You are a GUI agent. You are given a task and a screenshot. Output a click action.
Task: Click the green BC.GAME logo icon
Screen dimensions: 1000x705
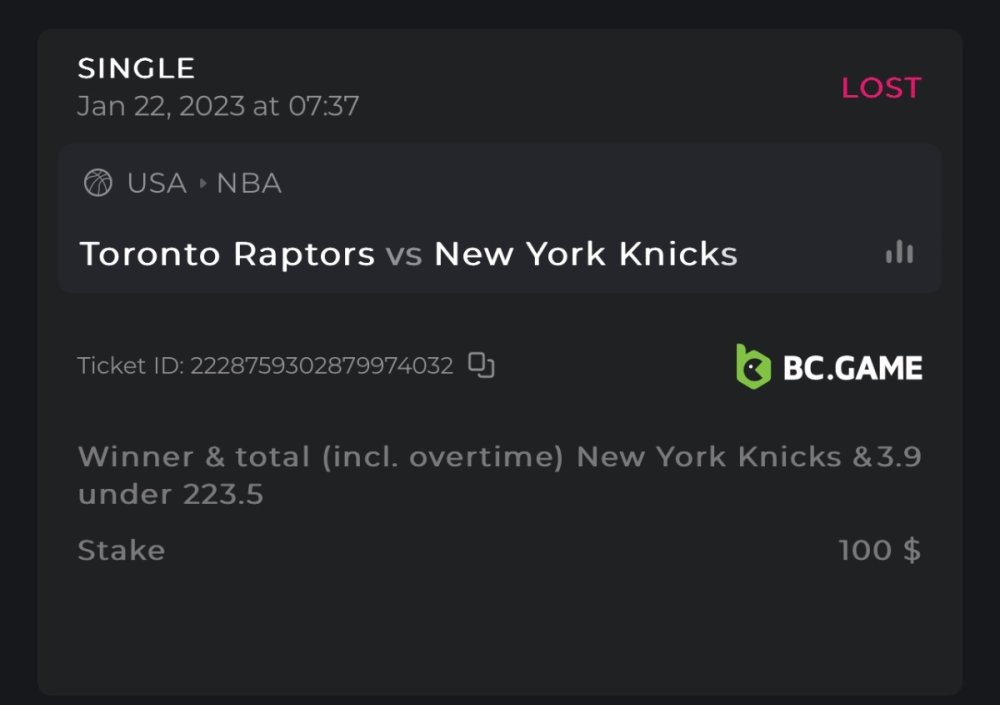[x=753, y=366]
